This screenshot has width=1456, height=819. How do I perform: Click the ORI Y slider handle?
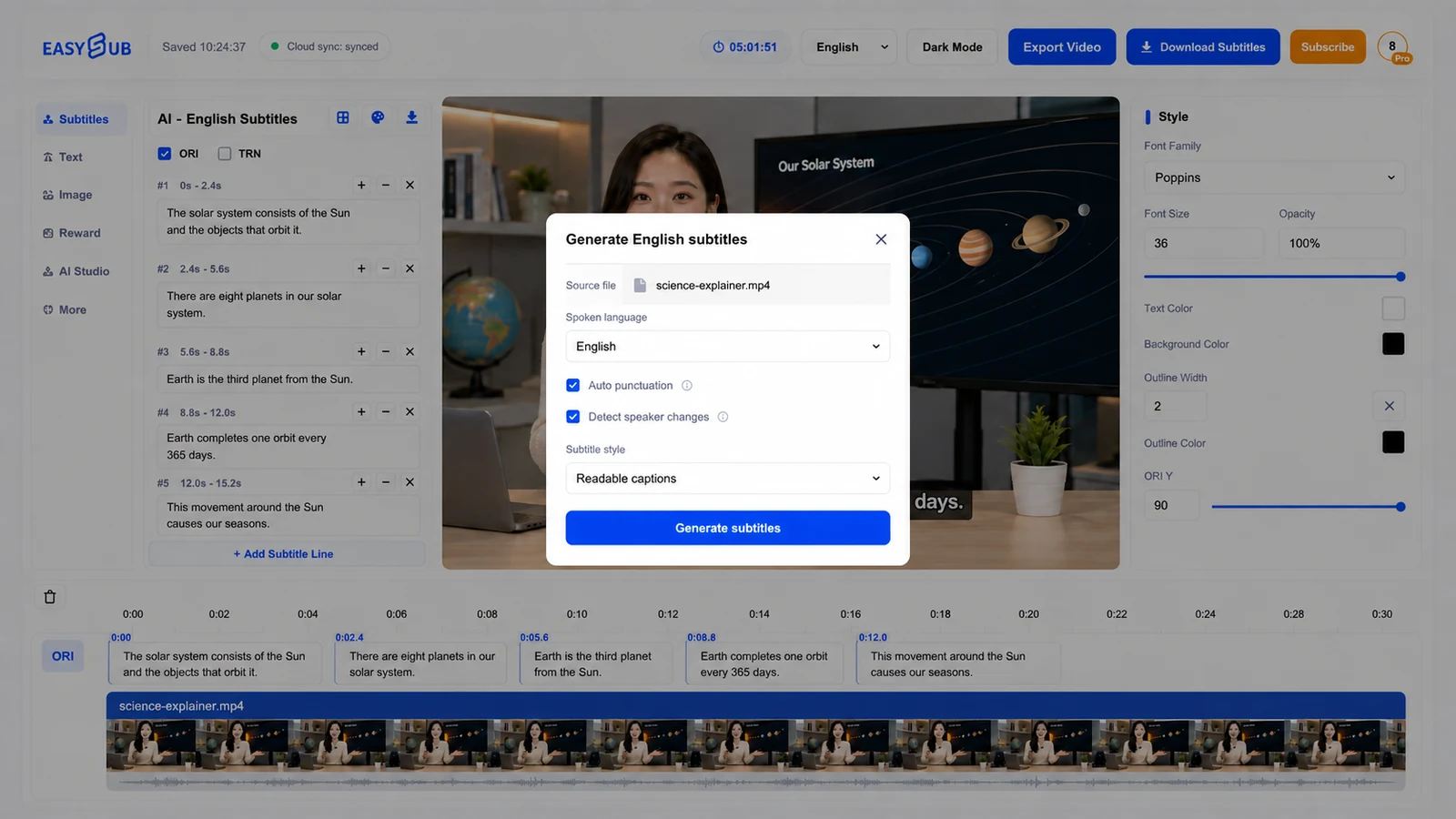pyautogui.click(x=1400, y=507)
